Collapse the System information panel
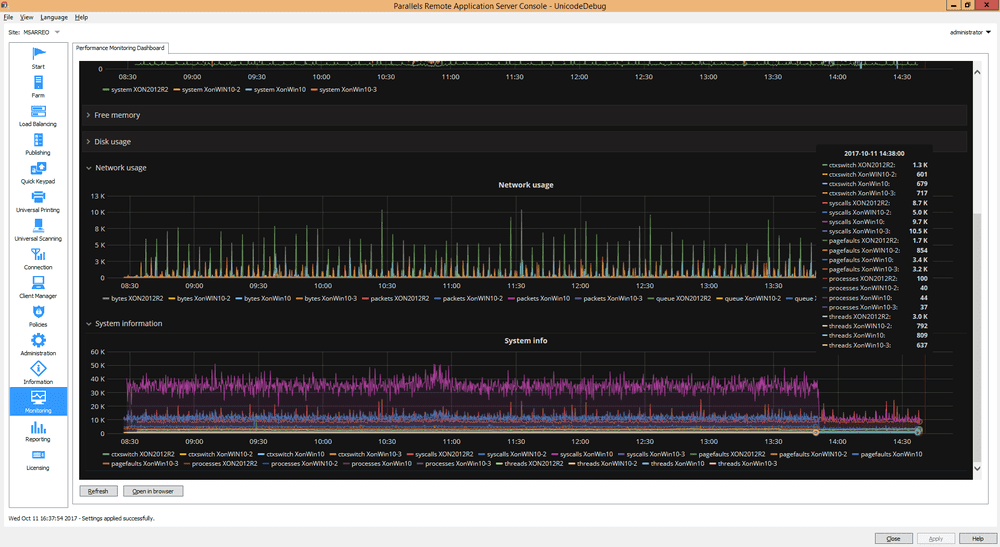Screen dimensions: 1000x547 pyautogui.click(x=128, y=323)
